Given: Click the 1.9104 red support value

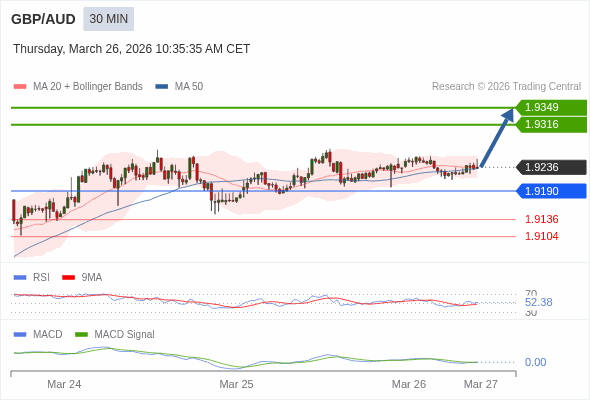Looking at the screenshot, I should pyautogui.click(x=541, y=236).
